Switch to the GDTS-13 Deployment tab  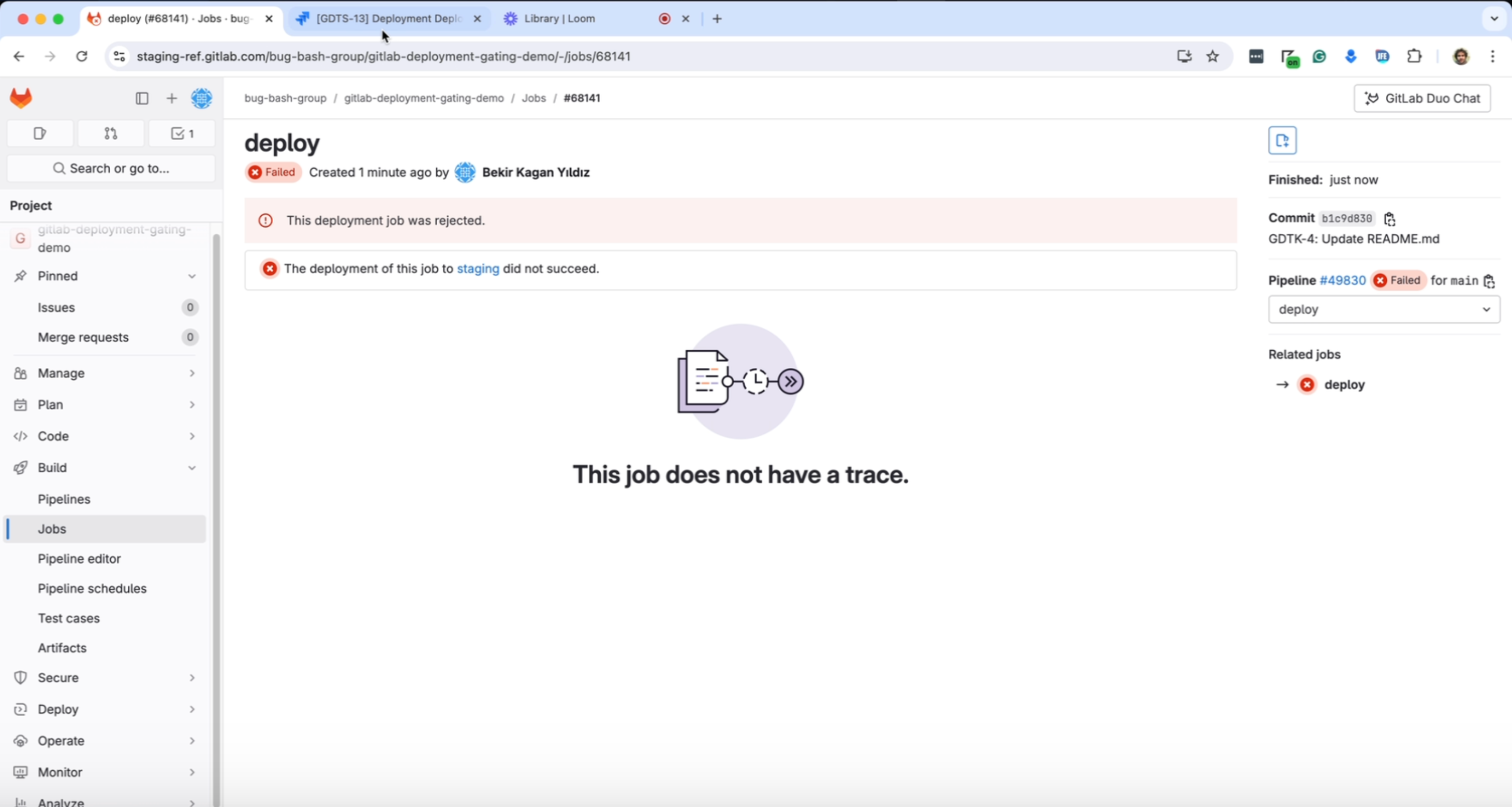point(381,18)
